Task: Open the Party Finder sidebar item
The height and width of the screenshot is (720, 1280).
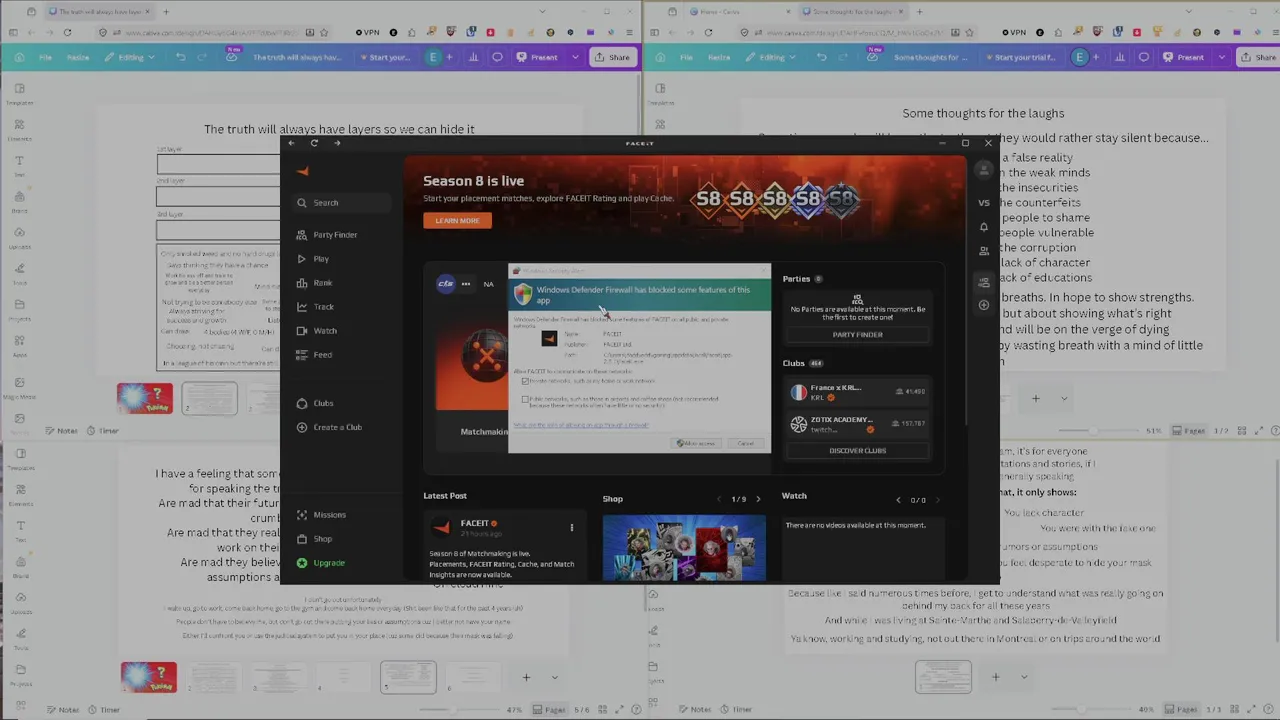Action: pyautogui.click(x=327, y=235)
